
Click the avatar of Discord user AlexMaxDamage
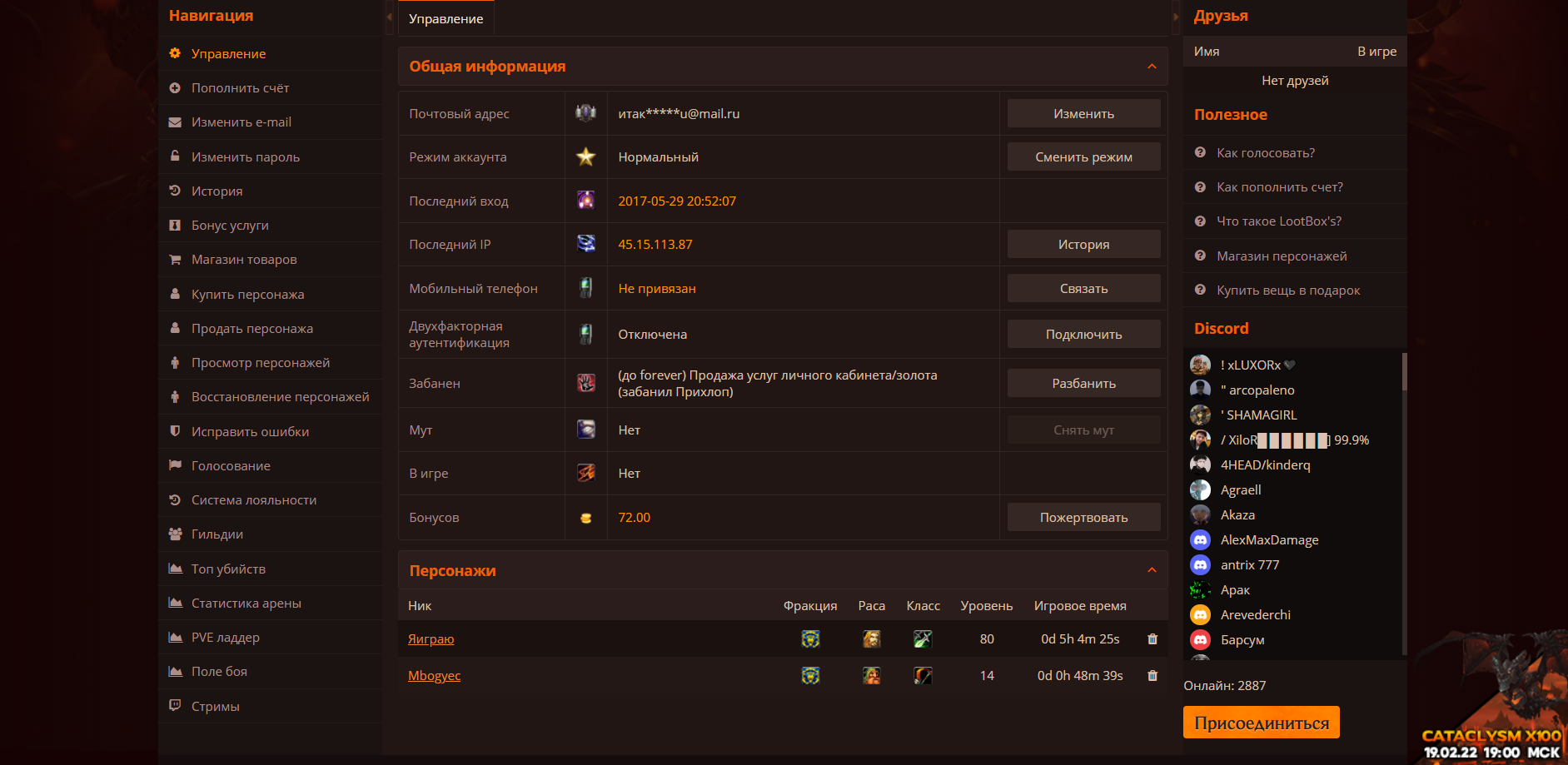(x=1200, y=540)
